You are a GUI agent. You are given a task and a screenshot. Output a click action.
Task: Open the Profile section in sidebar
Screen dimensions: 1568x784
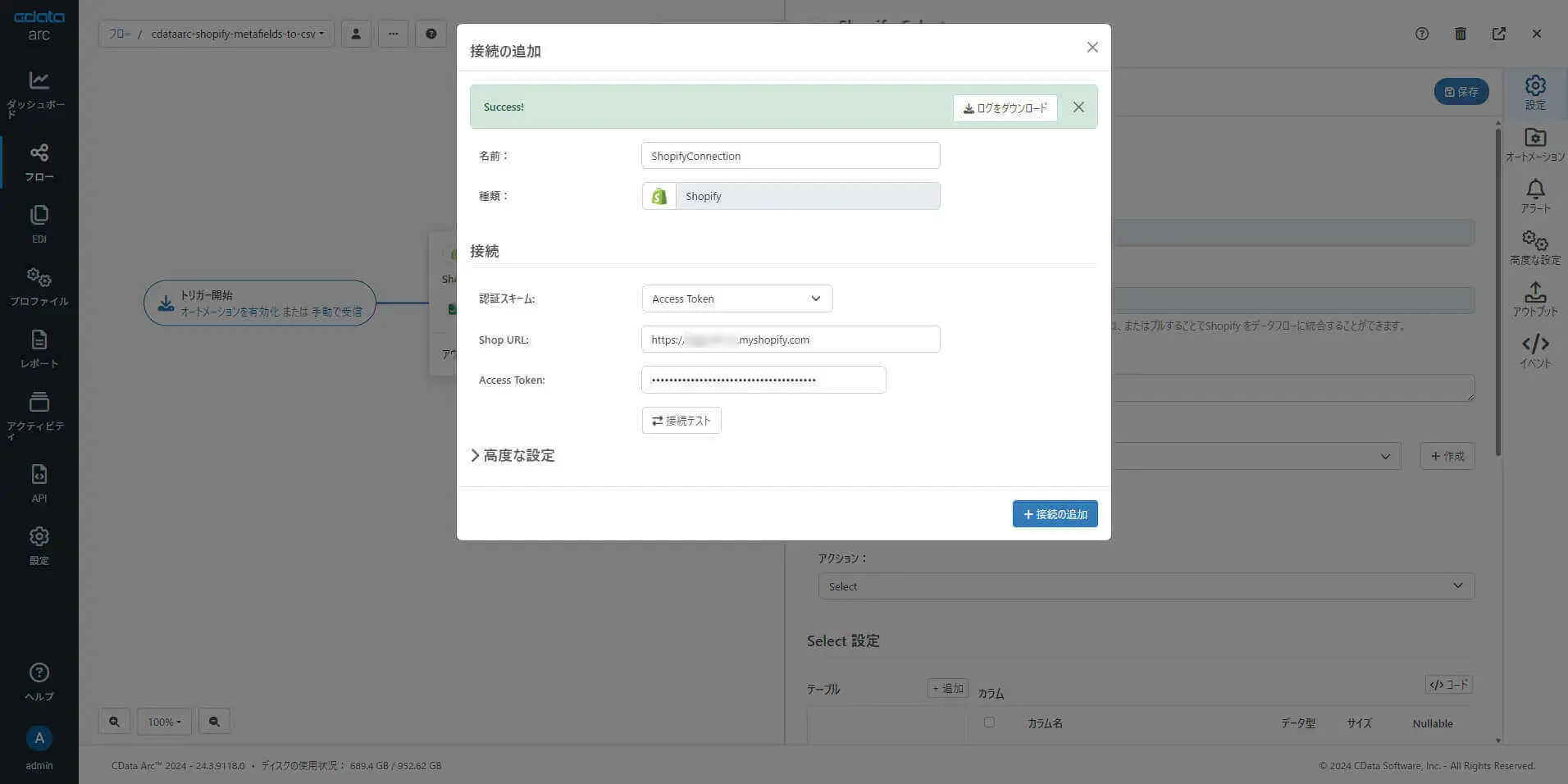click(x=39, y=287)
